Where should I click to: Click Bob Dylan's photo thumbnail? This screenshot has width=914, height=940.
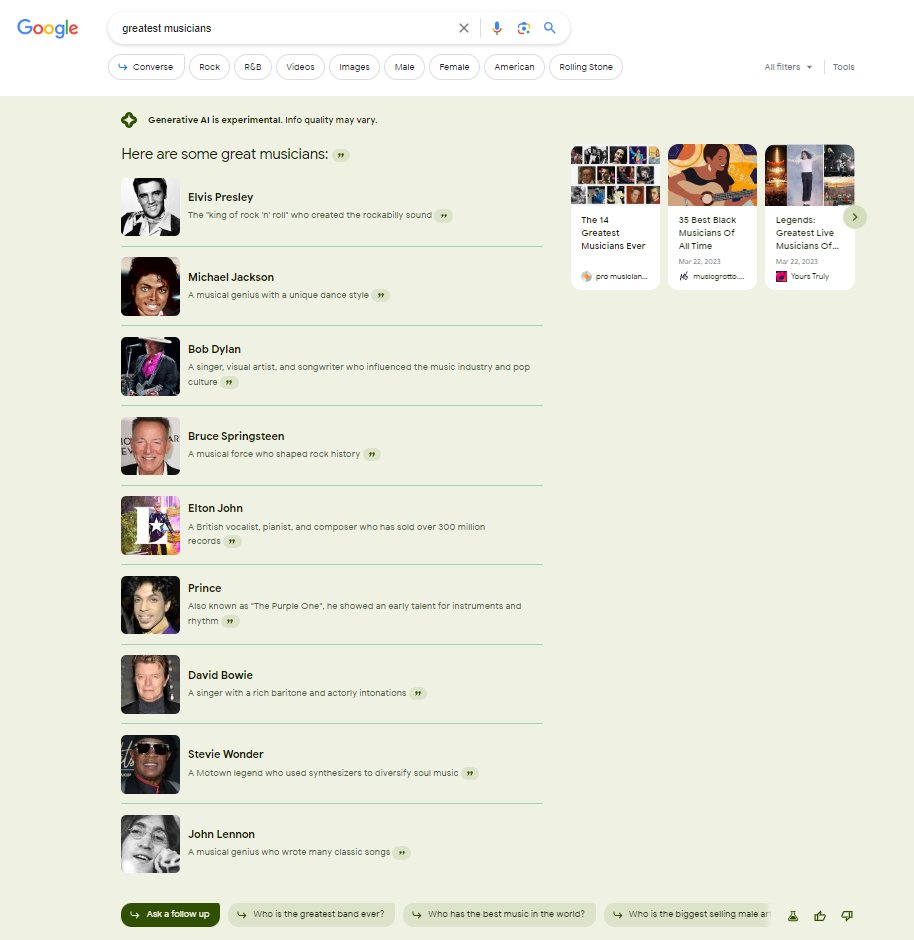tap(150, 366)
